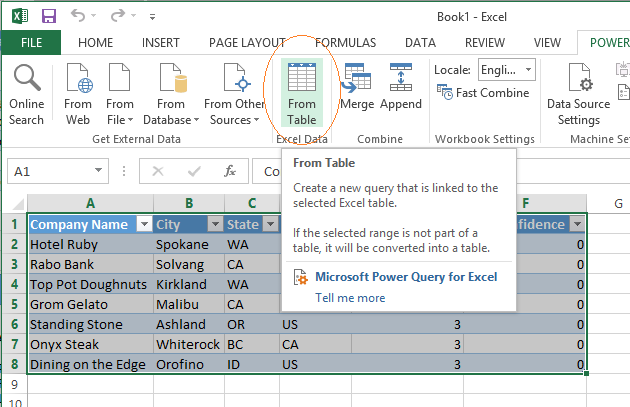Click the Orofino city cell

[x=189, y=364]
